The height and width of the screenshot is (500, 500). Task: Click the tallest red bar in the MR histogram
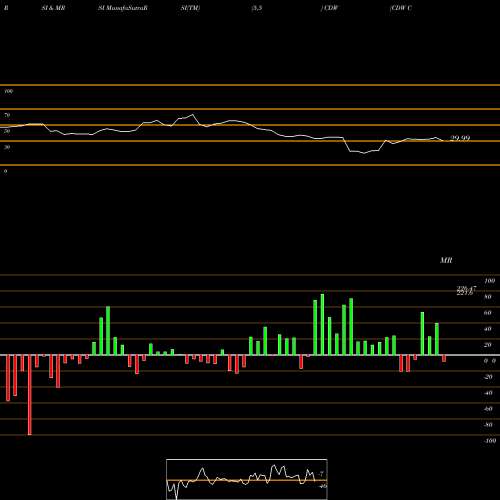(30, 395)
